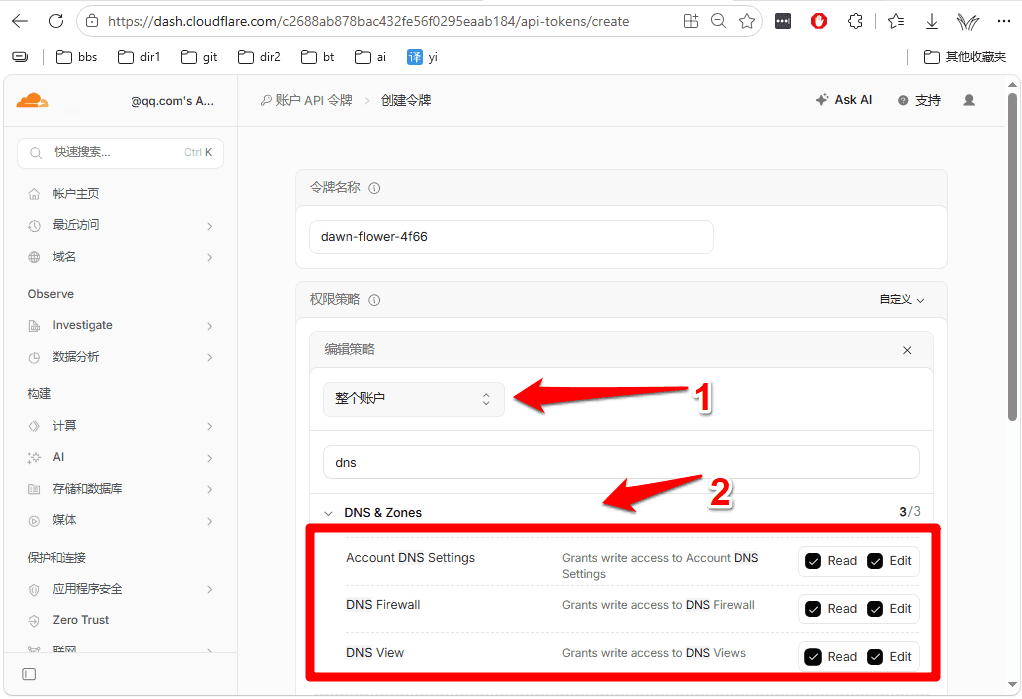Open the browser three-dot settings menu

tap(1004, 22)
